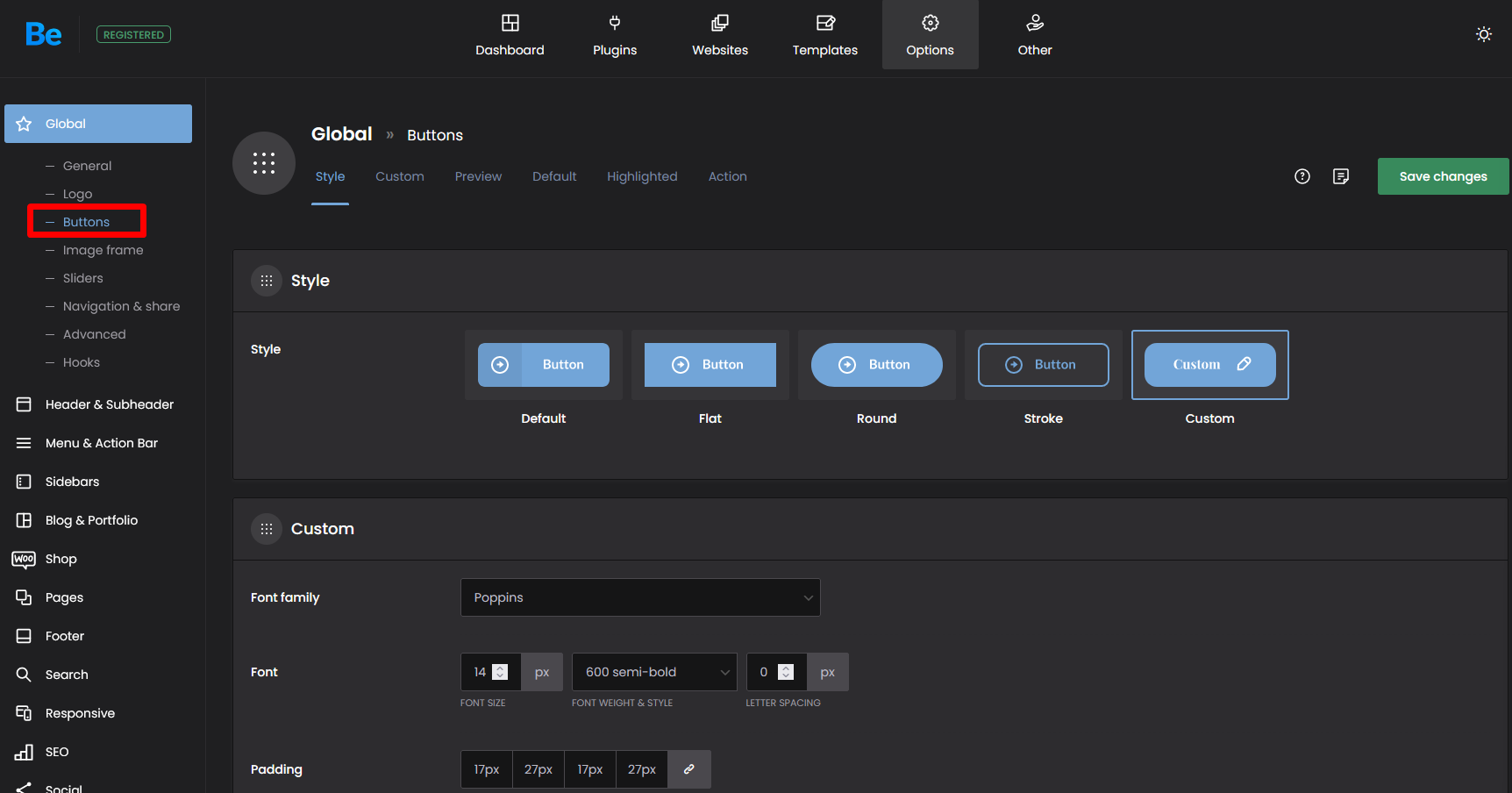Viewport: 1512px width, 793px height.
Task: Switch to the Default tab
Action: pyautogui.click(x=554, y=176)
